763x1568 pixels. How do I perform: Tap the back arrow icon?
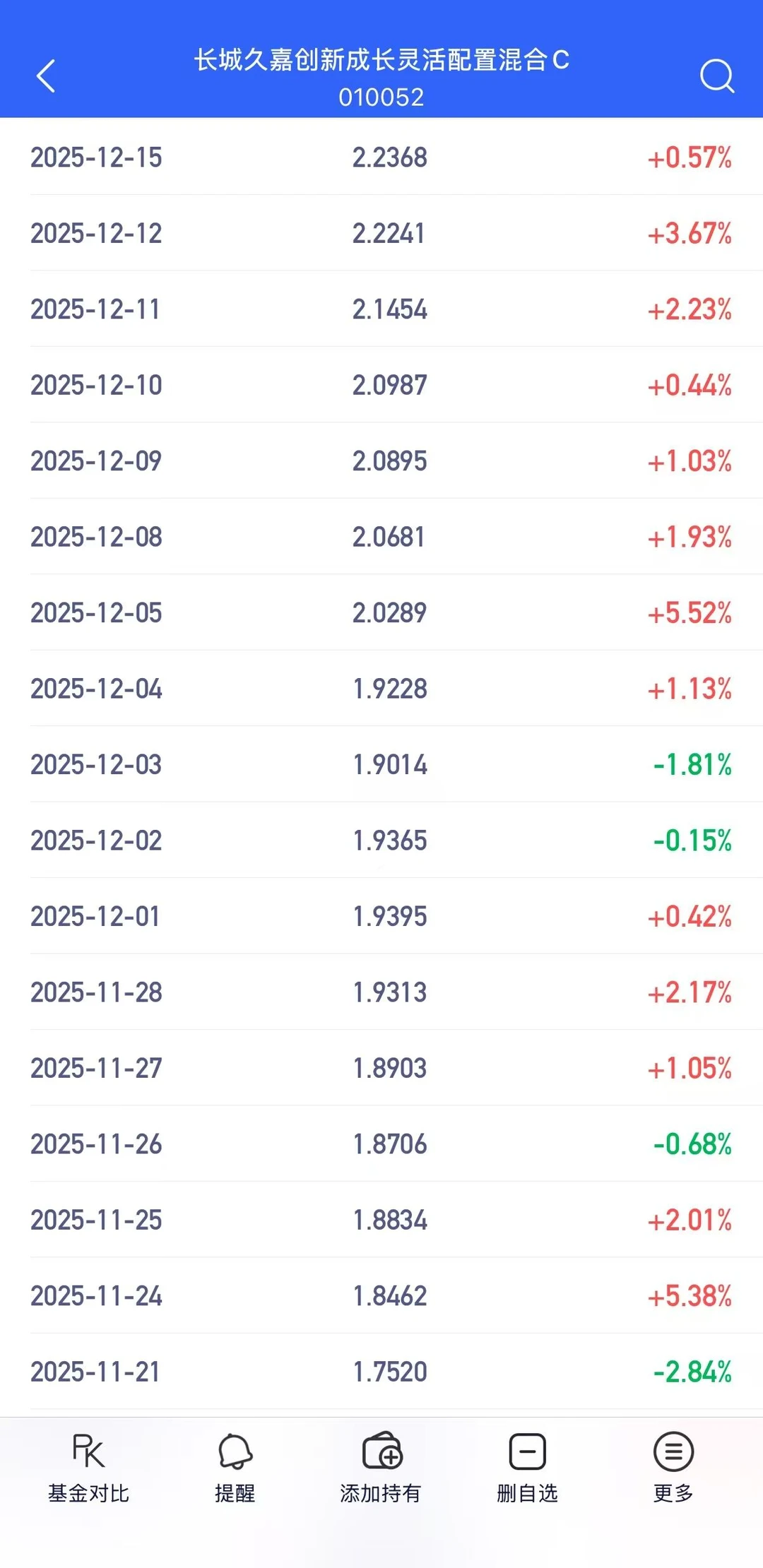pos(46,76)
